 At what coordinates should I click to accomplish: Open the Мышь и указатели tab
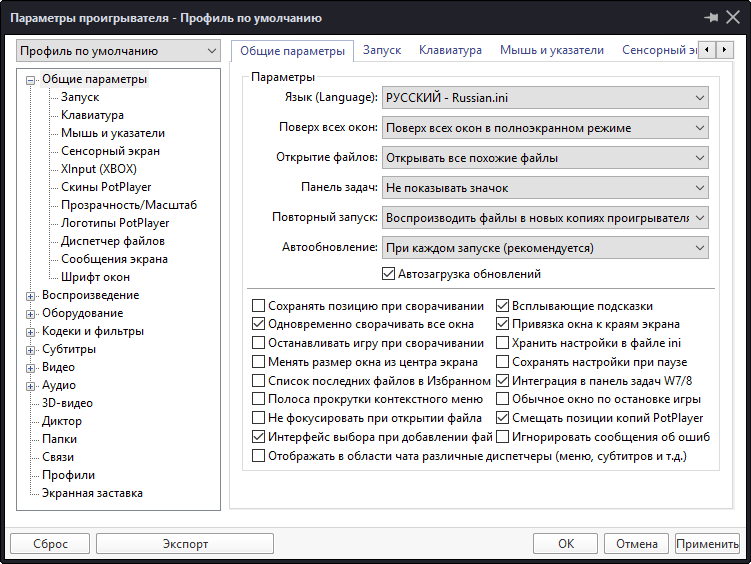pyautogui.click(x=552, y=50)
